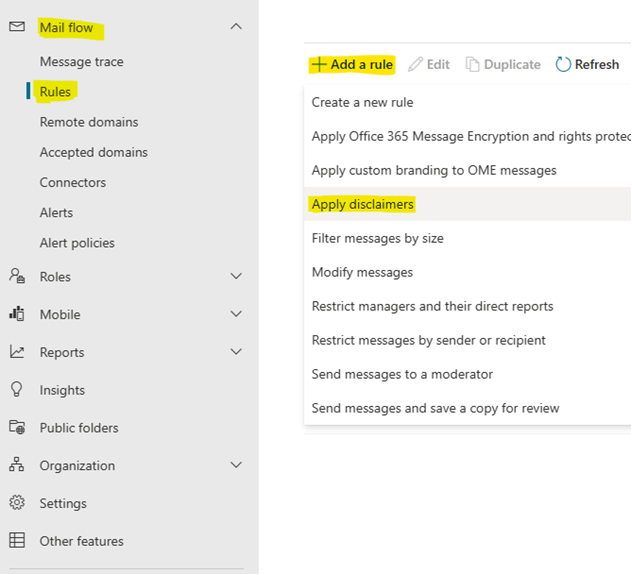Open the Reports section label
632x575 pixels.
click(x=62, y=352)
